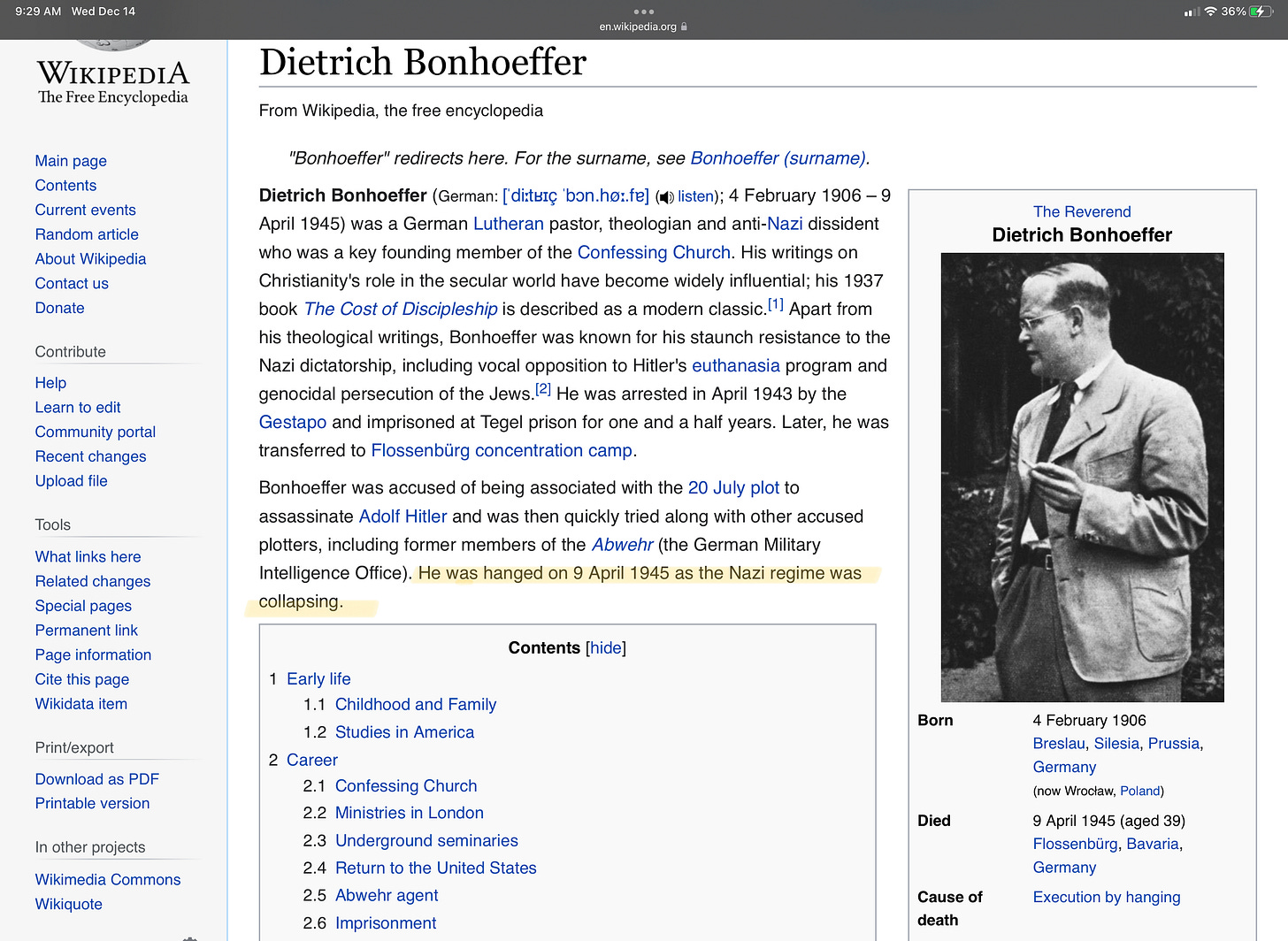This screenshot has width=1288, height=941.
Task: Download page as PDF
Action: [97, 779]
